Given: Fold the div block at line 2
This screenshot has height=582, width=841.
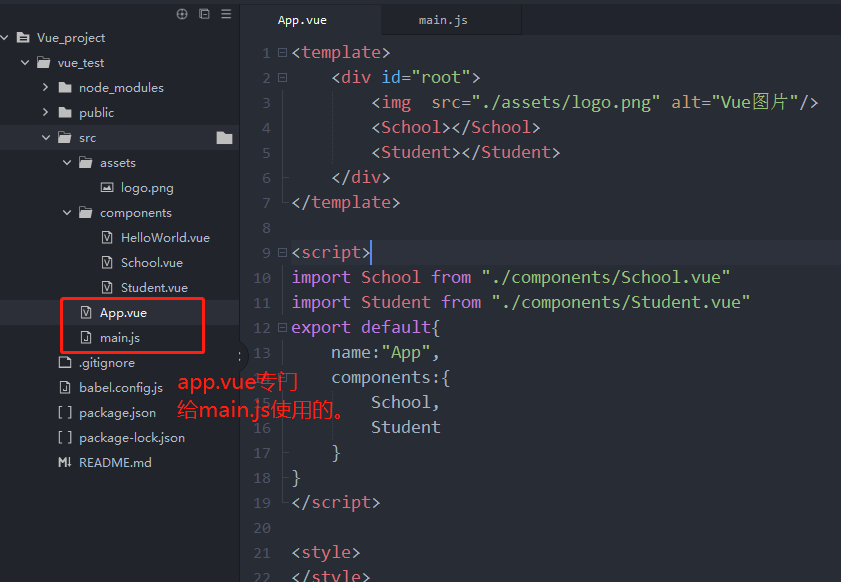Looking at the screenshot, I should click(283, 78).
